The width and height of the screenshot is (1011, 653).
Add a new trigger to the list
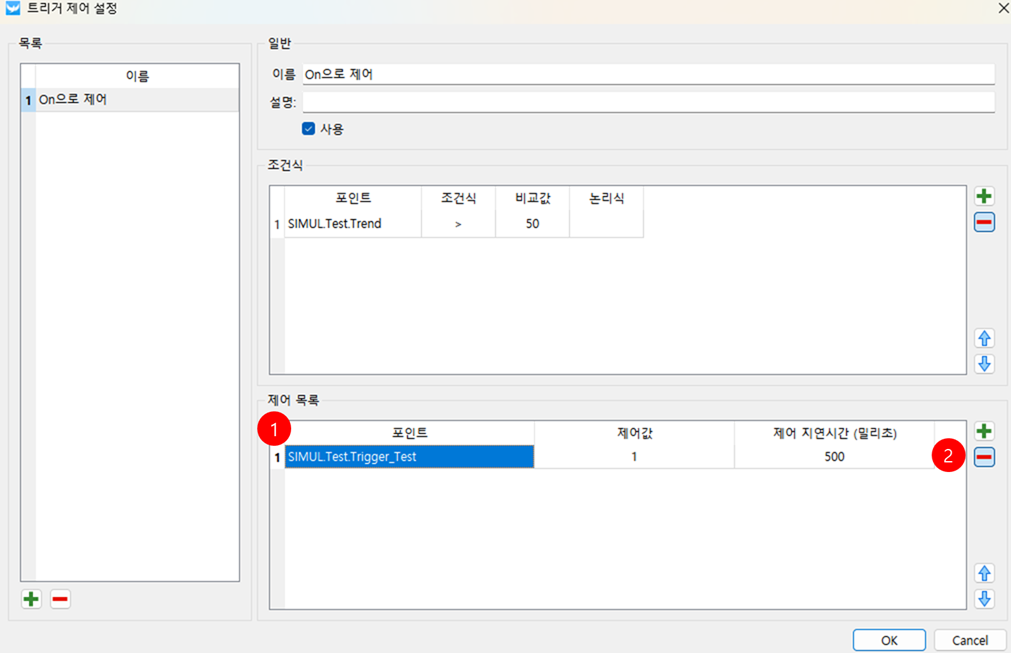pyautogui.click(x=31, y=599)
